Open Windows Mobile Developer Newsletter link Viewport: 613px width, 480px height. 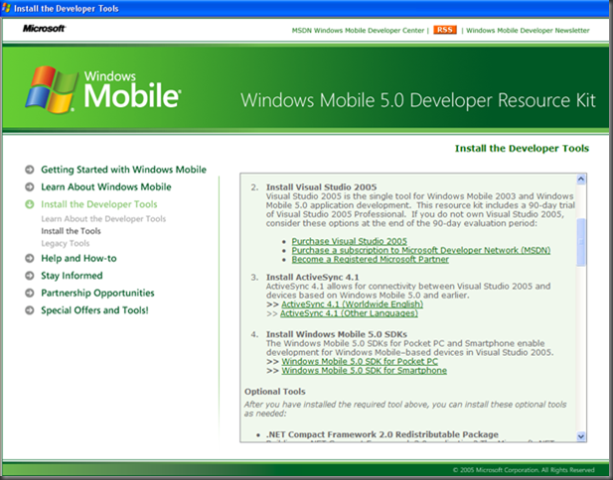point(528,30)
